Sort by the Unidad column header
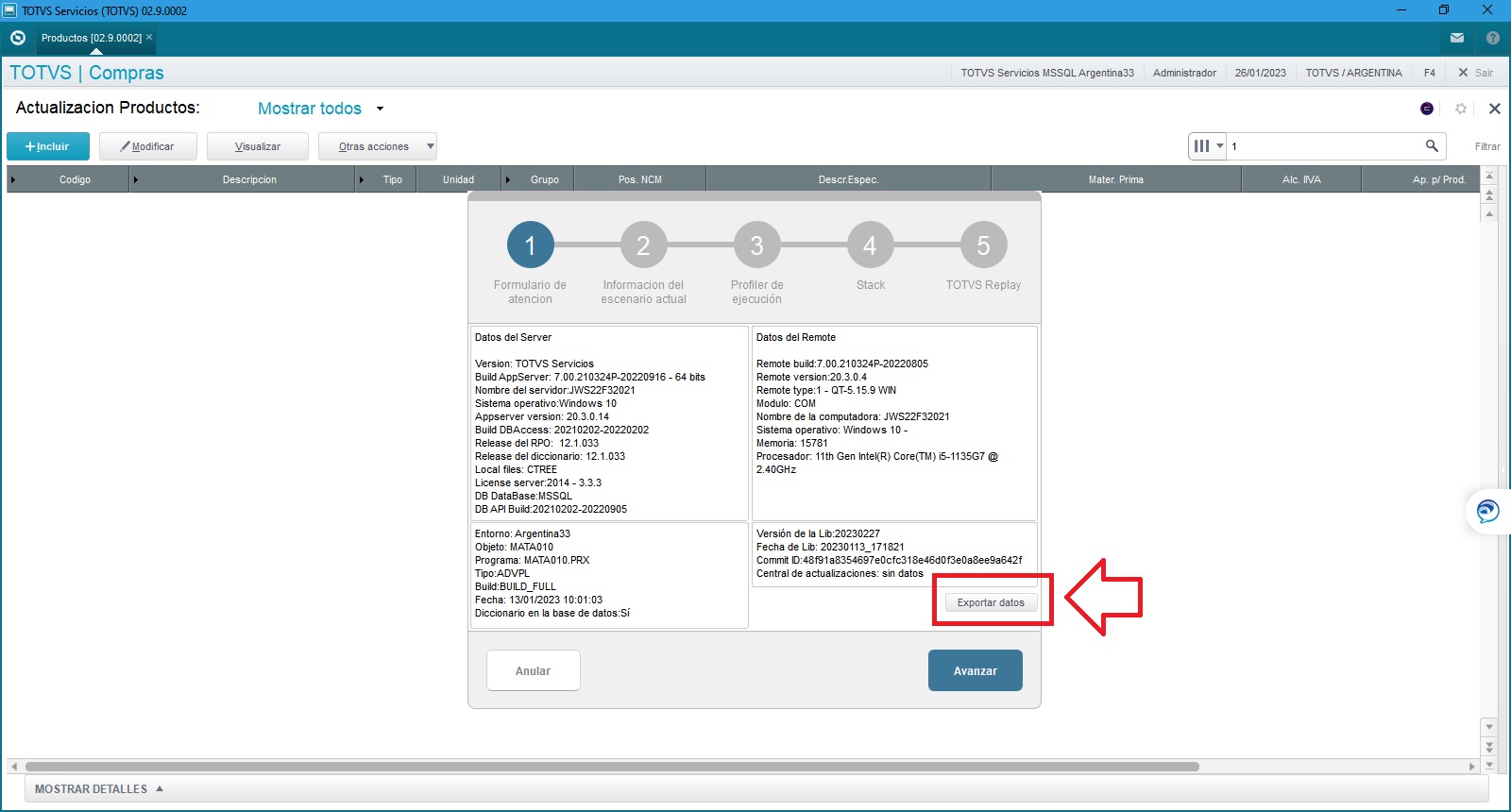The image size is (1511, 812). (459, 179)
